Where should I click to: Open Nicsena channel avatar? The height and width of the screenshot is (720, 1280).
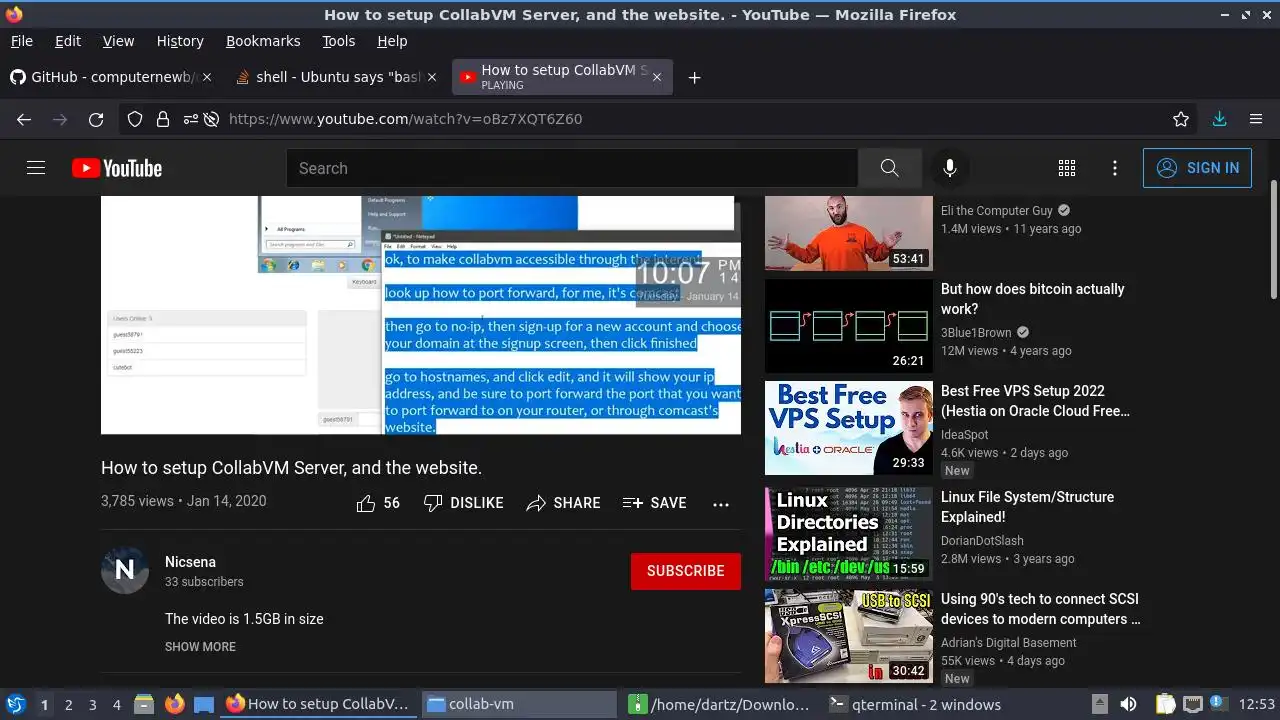click(125, 570)
